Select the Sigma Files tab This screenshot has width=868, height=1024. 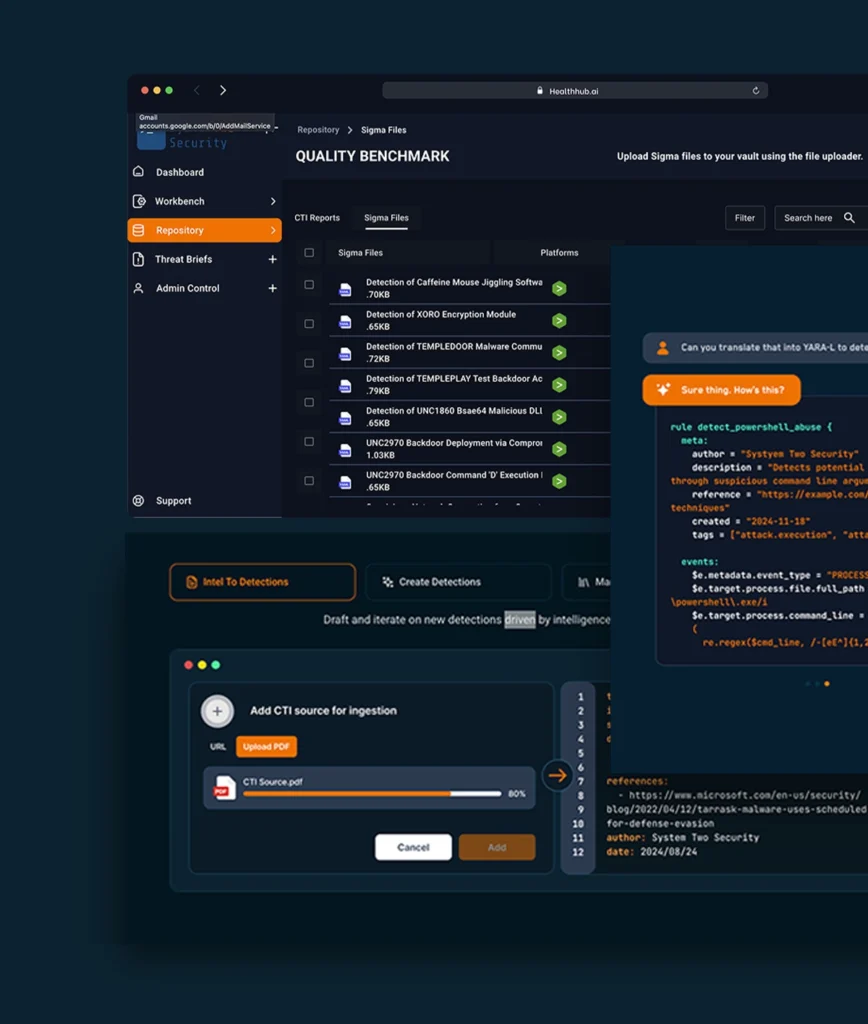point(386,217)
